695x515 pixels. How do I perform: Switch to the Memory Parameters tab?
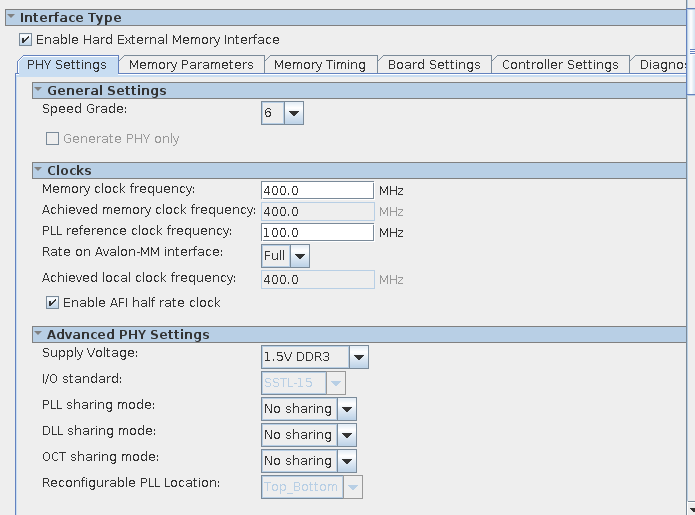tap(191, 64)
